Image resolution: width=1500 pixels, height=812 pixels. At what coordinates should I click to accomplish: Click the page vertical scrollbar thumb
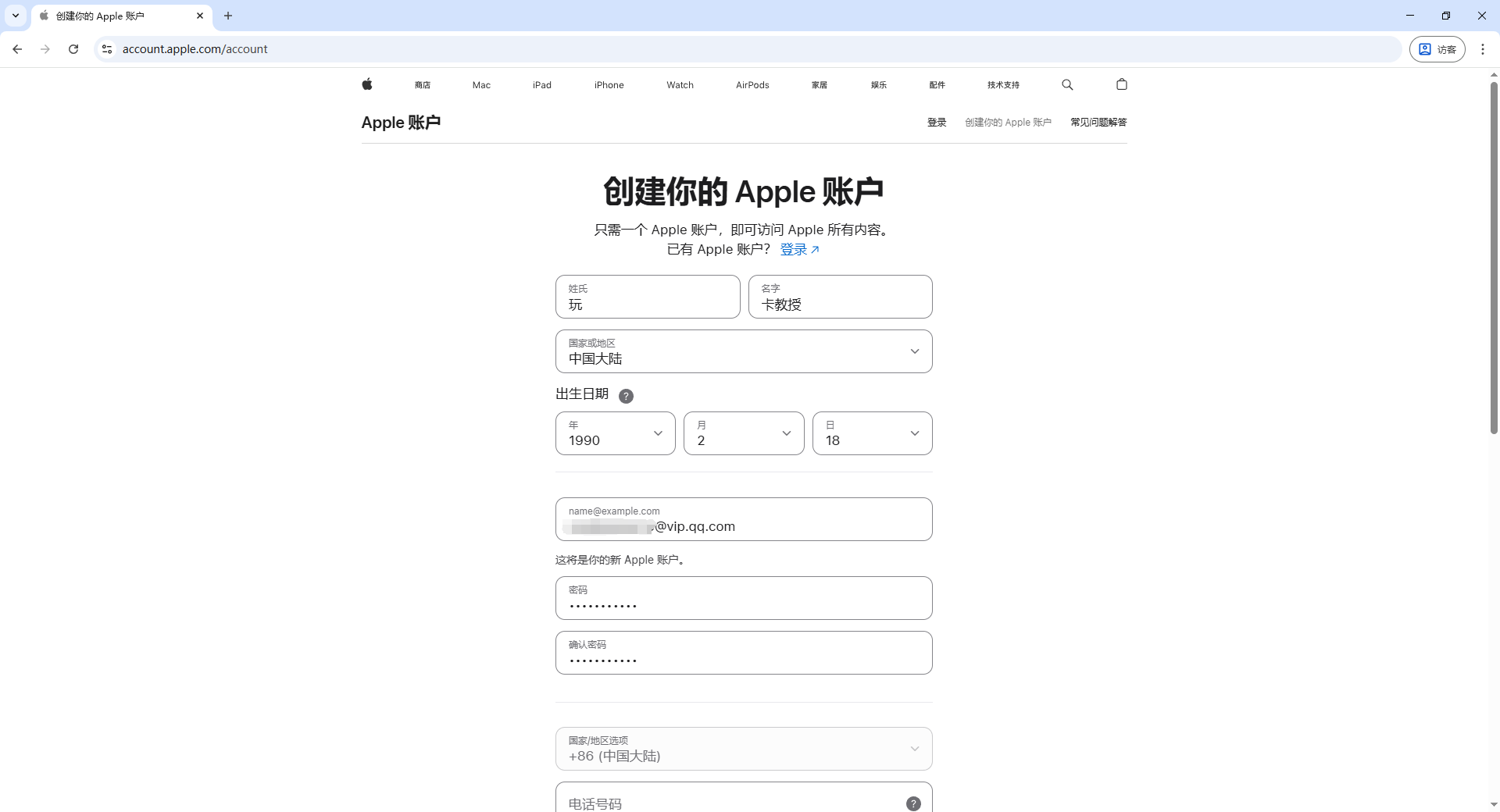1494,258
